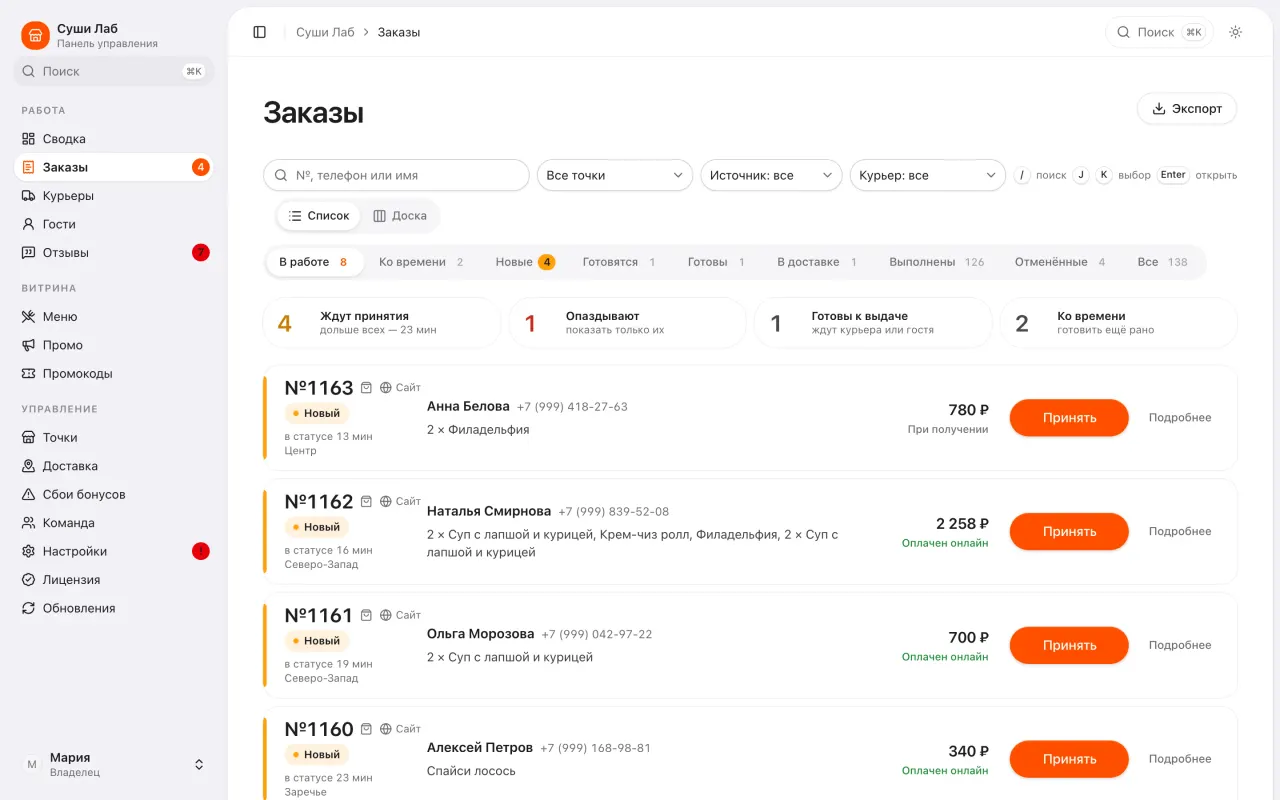Open Сбои бонусов in the sidebar

(114, 495)
